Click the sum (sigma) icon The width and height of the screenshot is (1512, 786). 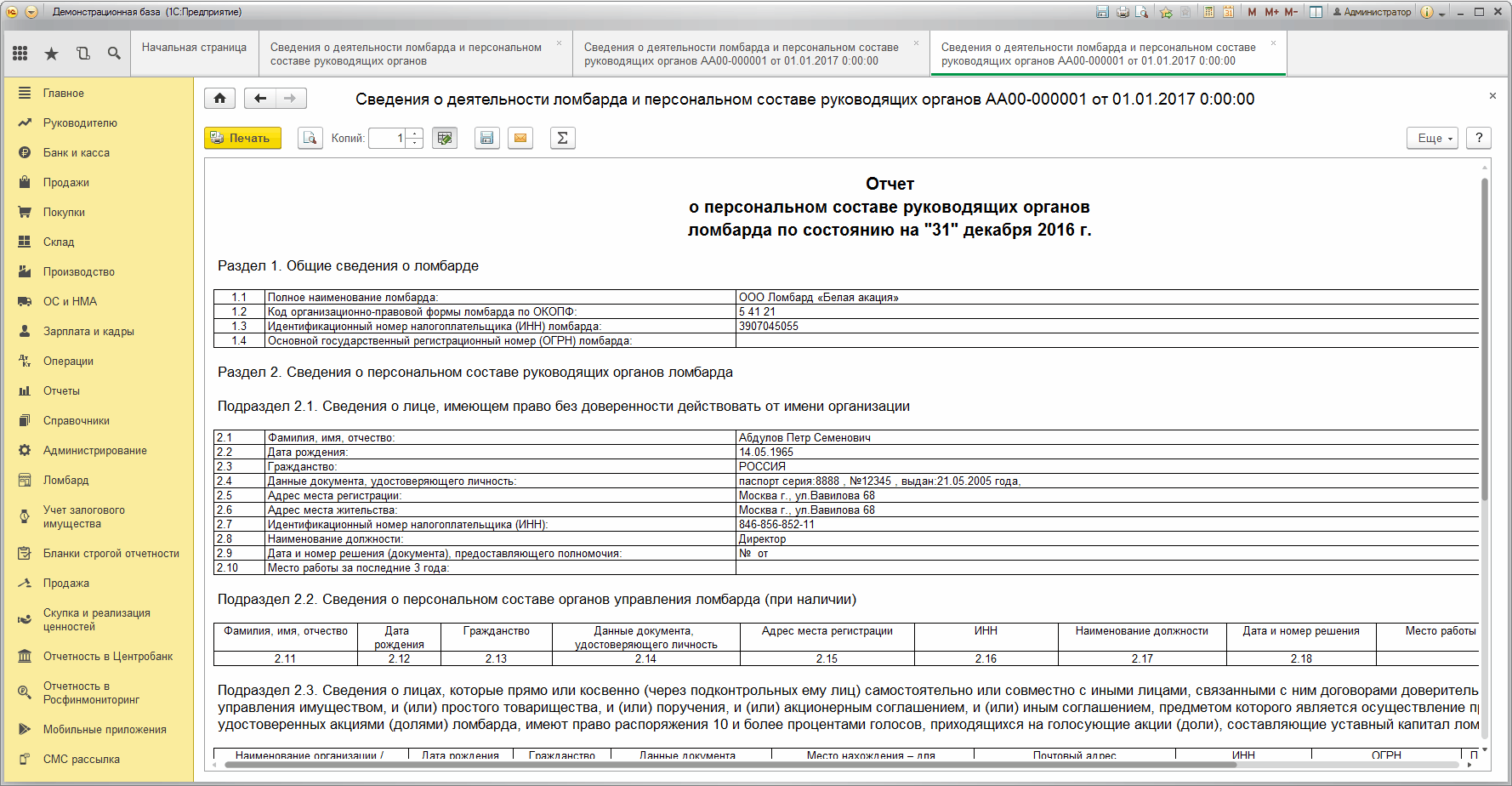tap(562, 138)
